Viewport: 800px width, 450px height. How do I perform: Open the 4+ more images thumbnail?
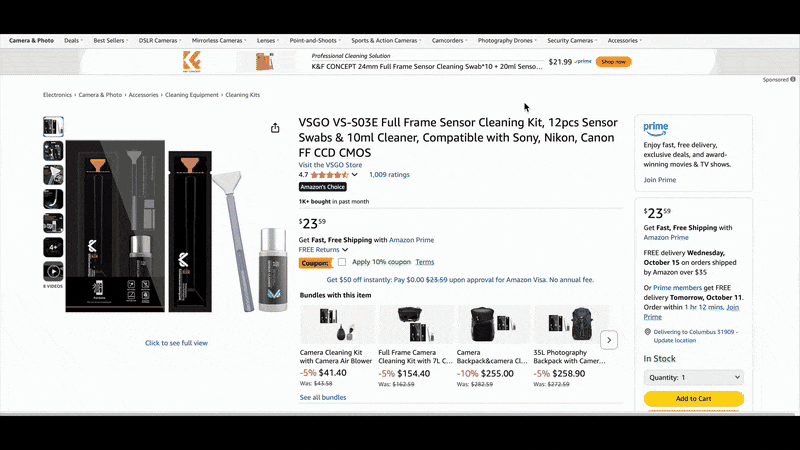[x=53, y=247]
